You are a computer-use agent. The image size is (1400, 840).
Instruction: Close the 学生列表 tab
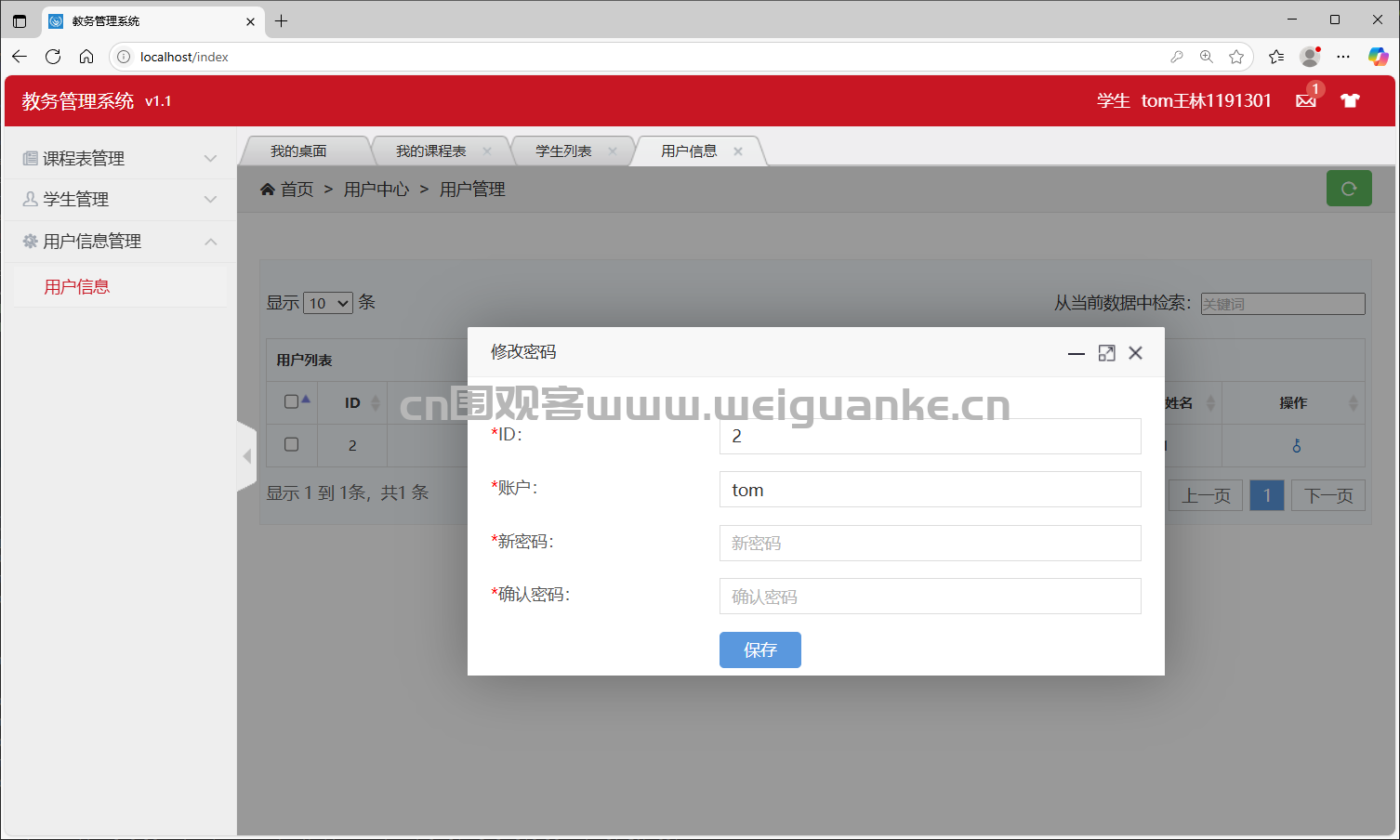coord(613,151)
